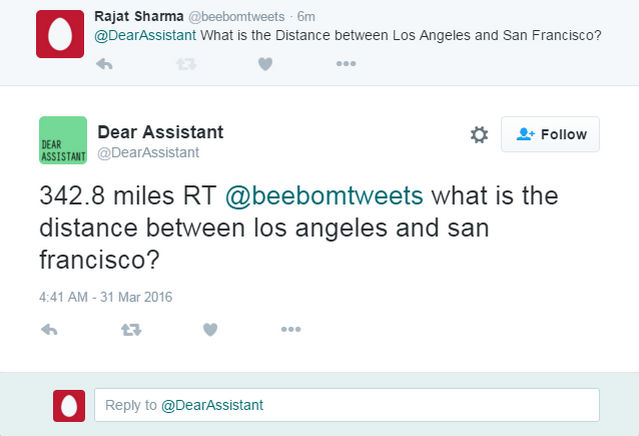Focus the Reply to @DearAssistant field
This screenshot has width=639, height=436.
click(x=347, y=405)
